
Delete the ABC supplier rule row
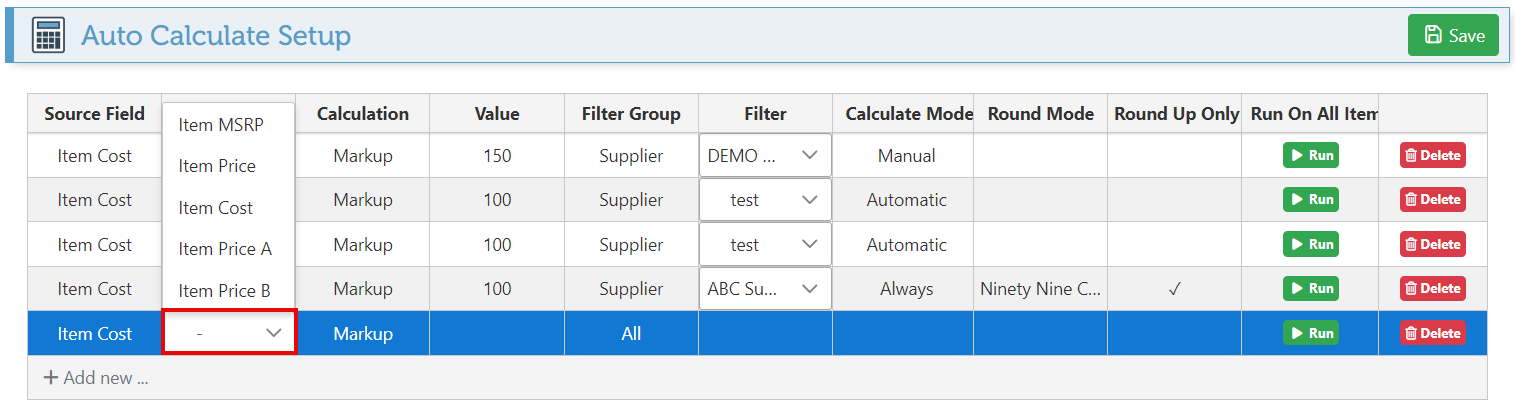point(1432,289)
